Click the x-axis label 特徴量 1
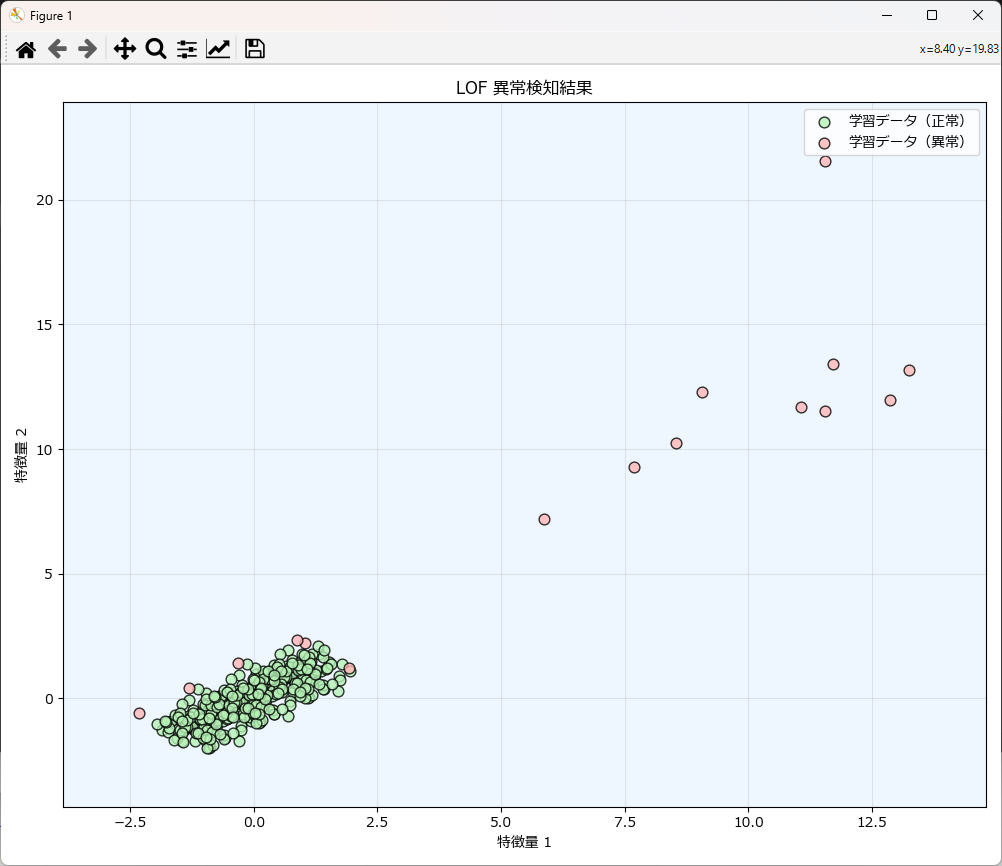The image size is (1002, 866). tap(524, 842)
